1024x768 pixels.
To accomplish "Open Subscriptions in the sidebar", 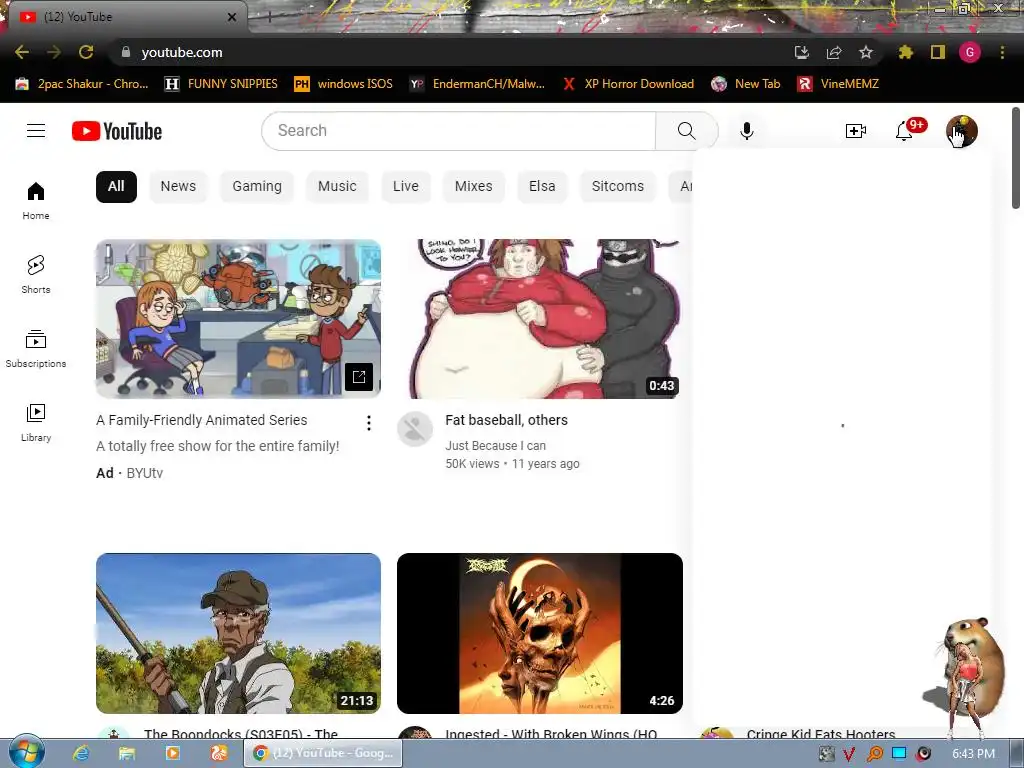I will [x=36, y=349].
